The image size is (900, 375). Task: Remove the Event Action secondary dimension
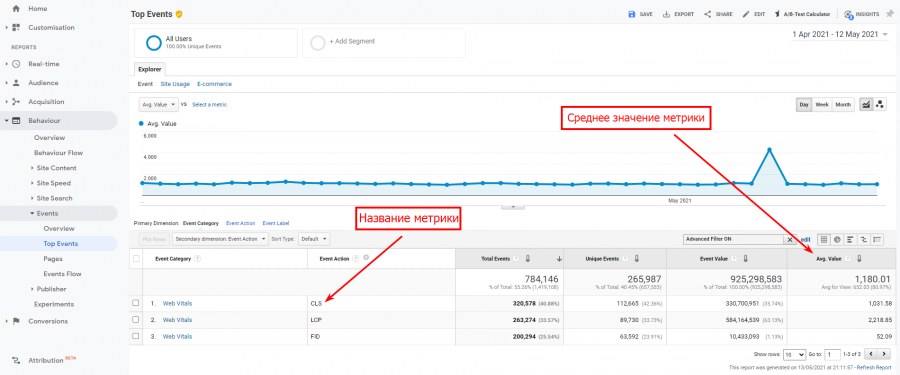366,258
